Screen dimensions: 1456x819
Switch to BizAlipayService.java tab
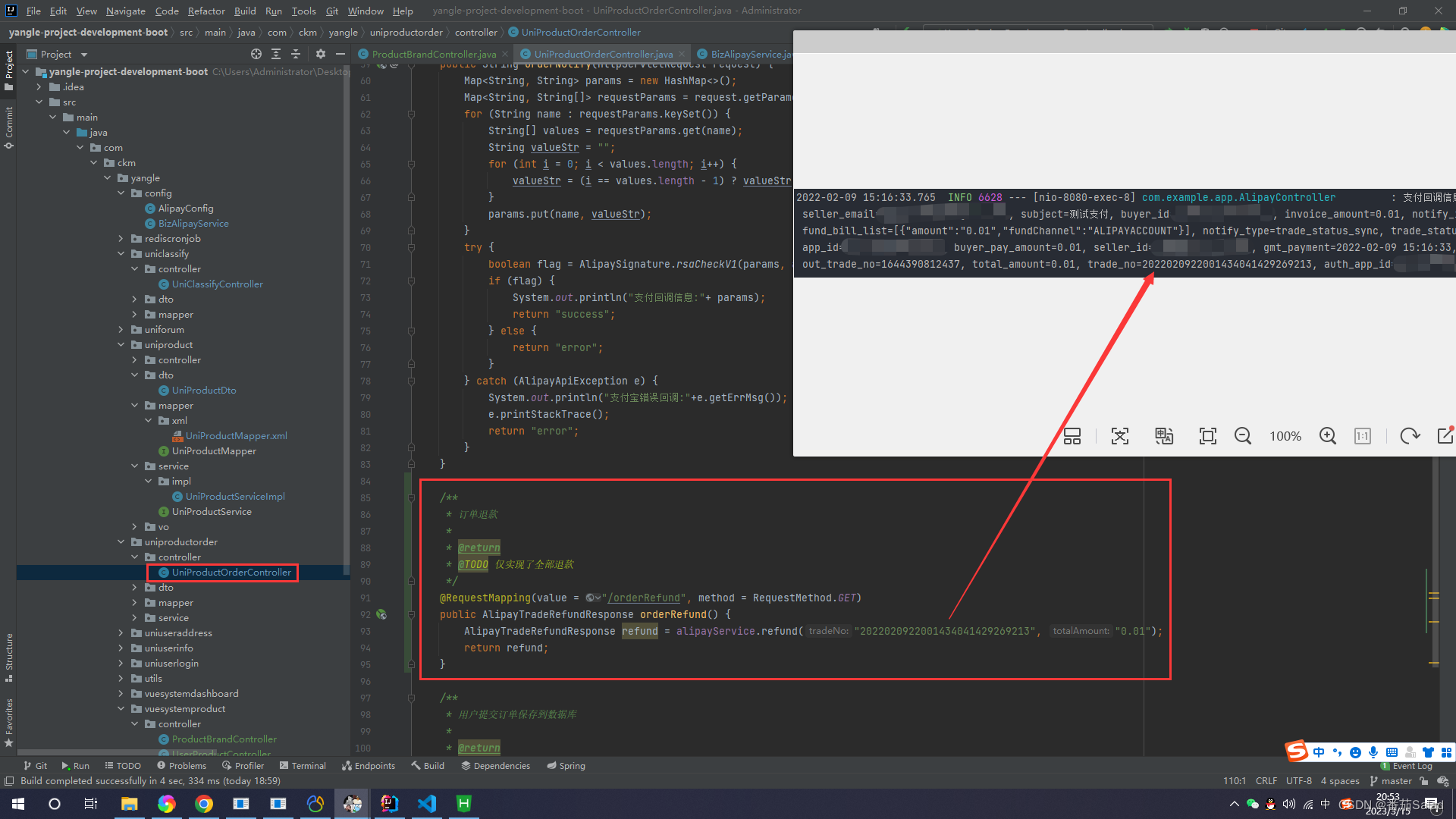pos(747,54)
